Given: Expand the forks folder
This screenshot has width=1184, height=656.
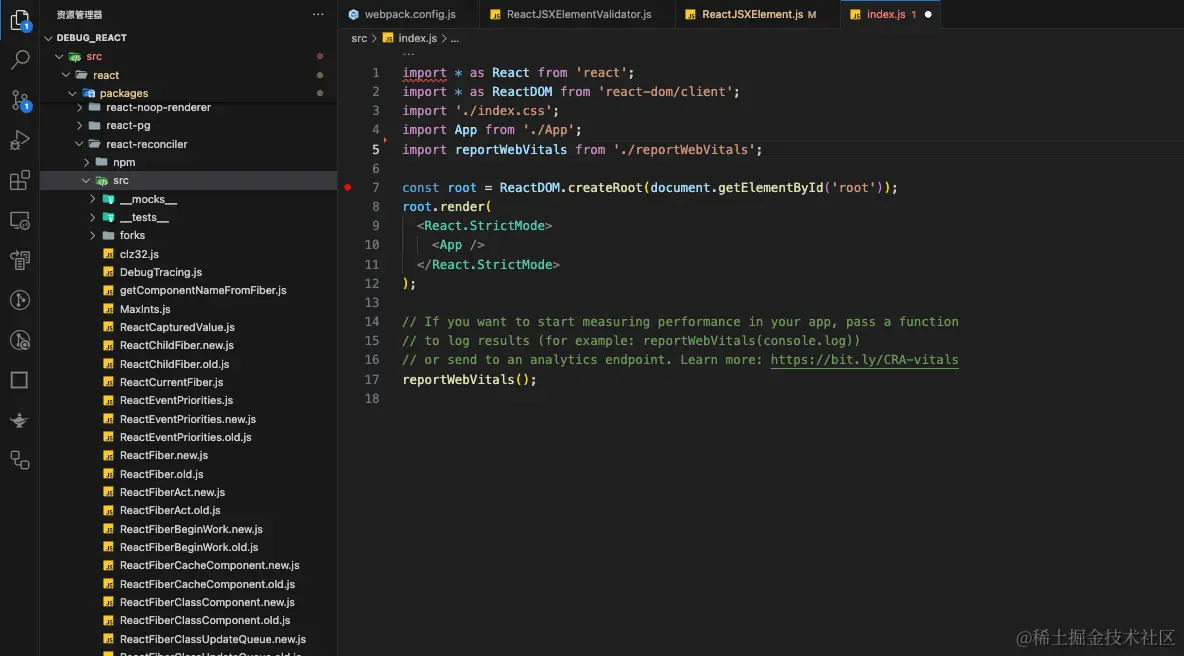Looking at the screenshot, I should point(132,236).
